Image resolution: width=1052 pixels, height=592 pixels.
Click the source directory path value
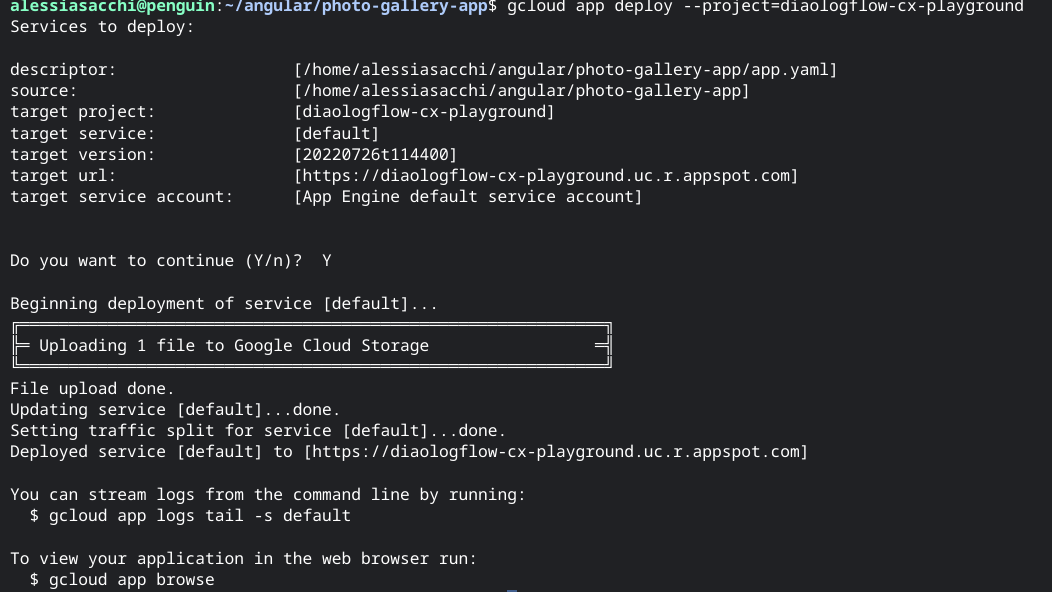[521, 91]
